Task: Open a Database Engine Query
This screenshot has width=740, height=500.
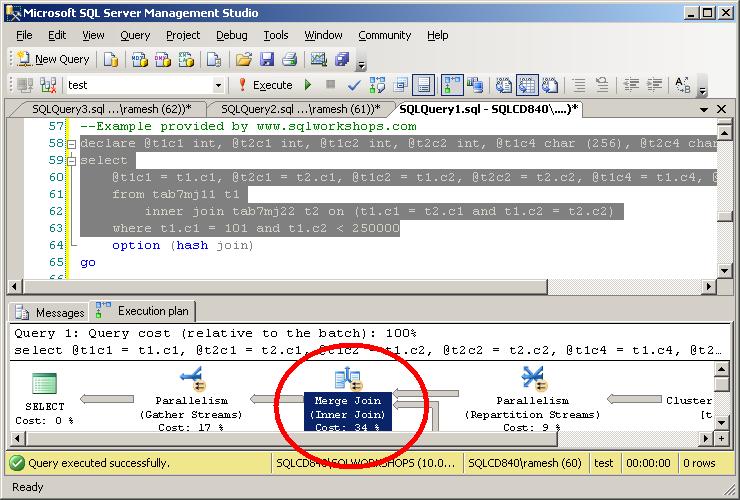Action: tap(111, 59)
